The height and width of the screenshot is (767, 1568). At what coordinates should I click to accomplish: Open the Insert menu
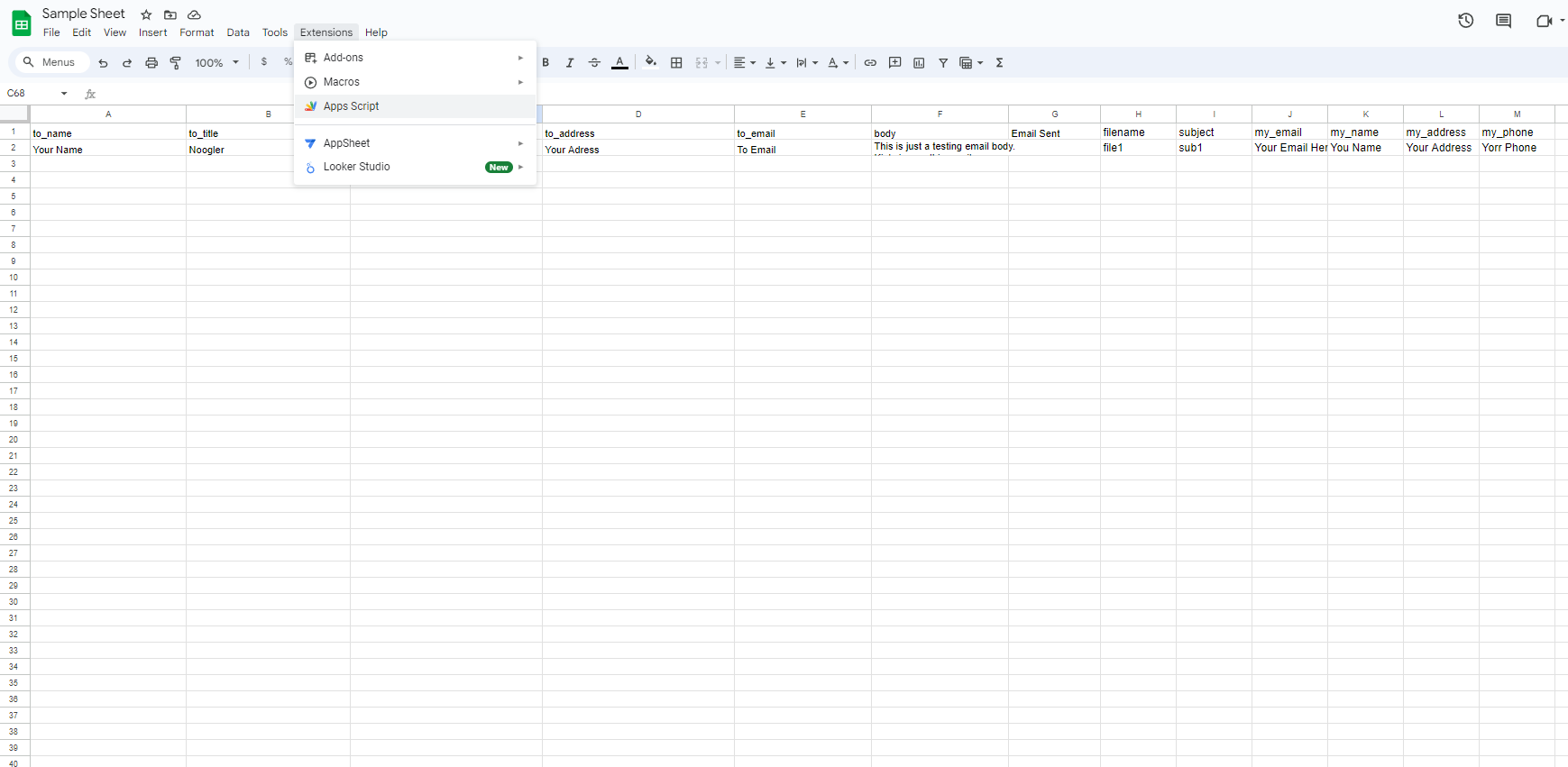click(x=152, y=32)
